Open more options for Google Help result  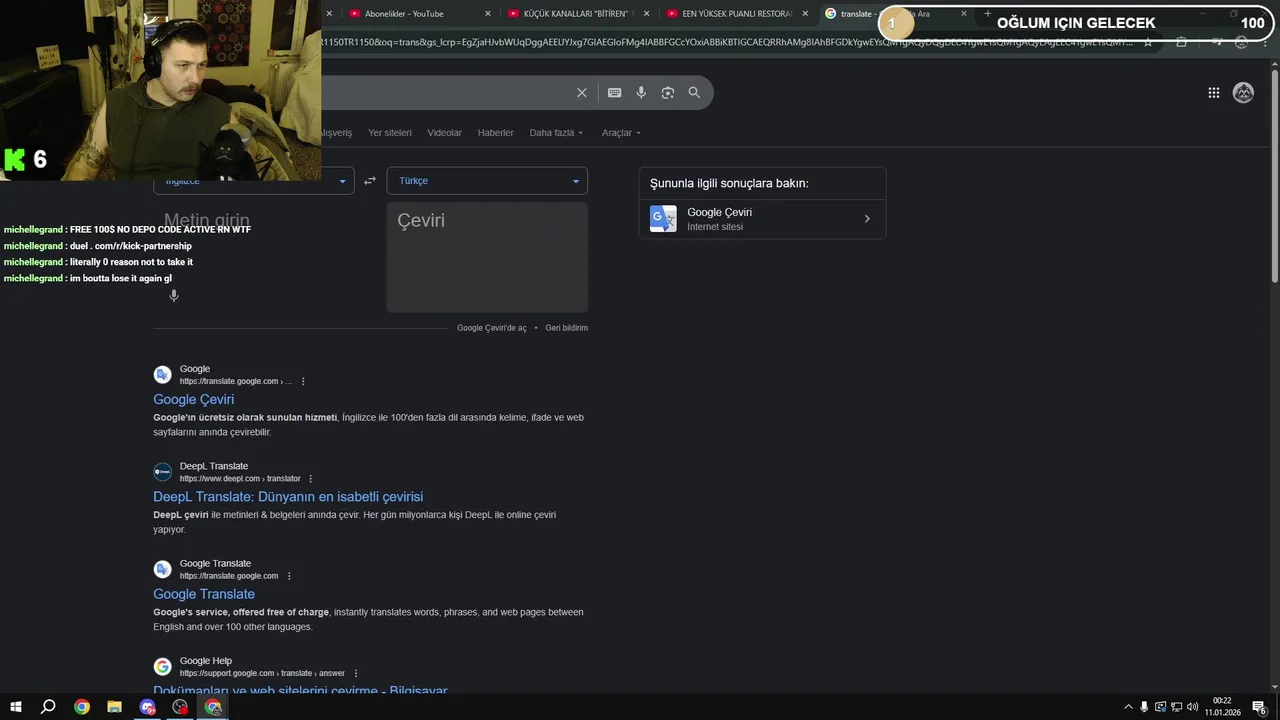(x=355, y=673)
